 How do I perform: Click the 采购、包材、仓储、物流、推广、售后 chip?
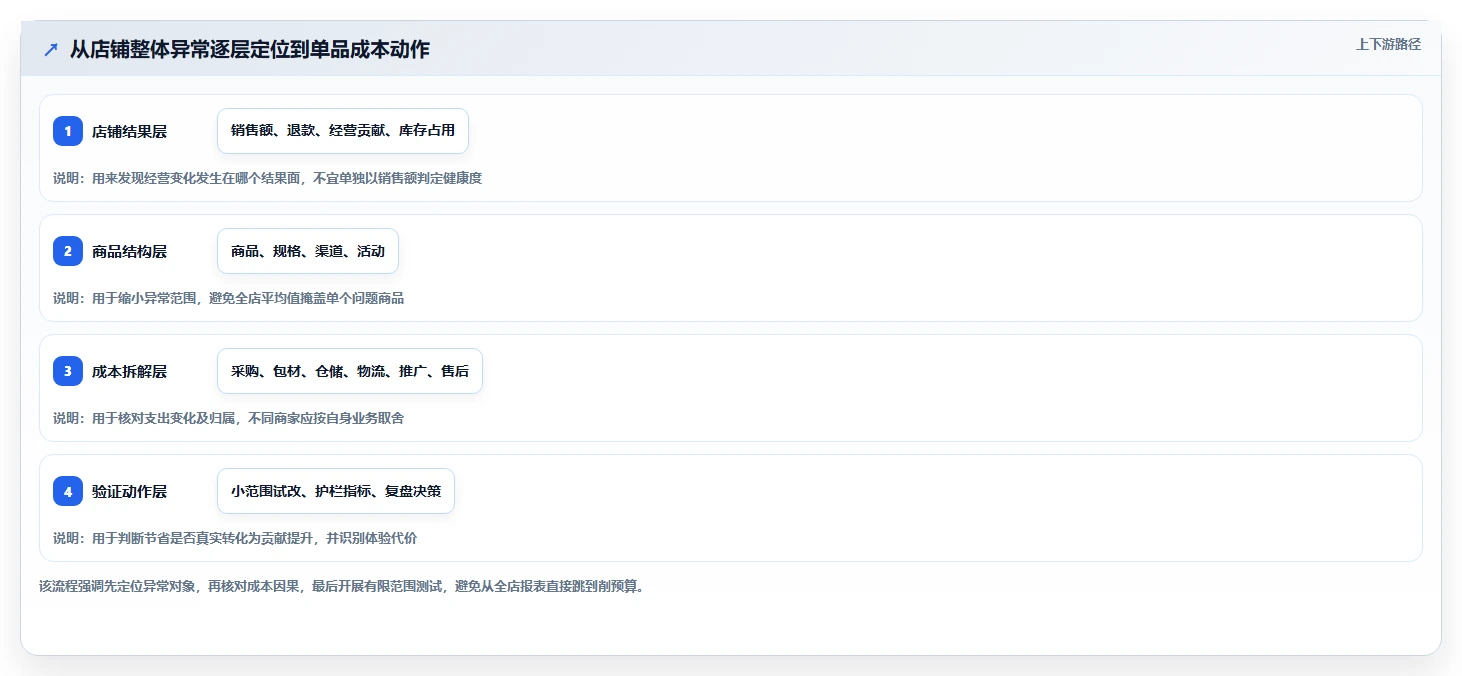350,371
